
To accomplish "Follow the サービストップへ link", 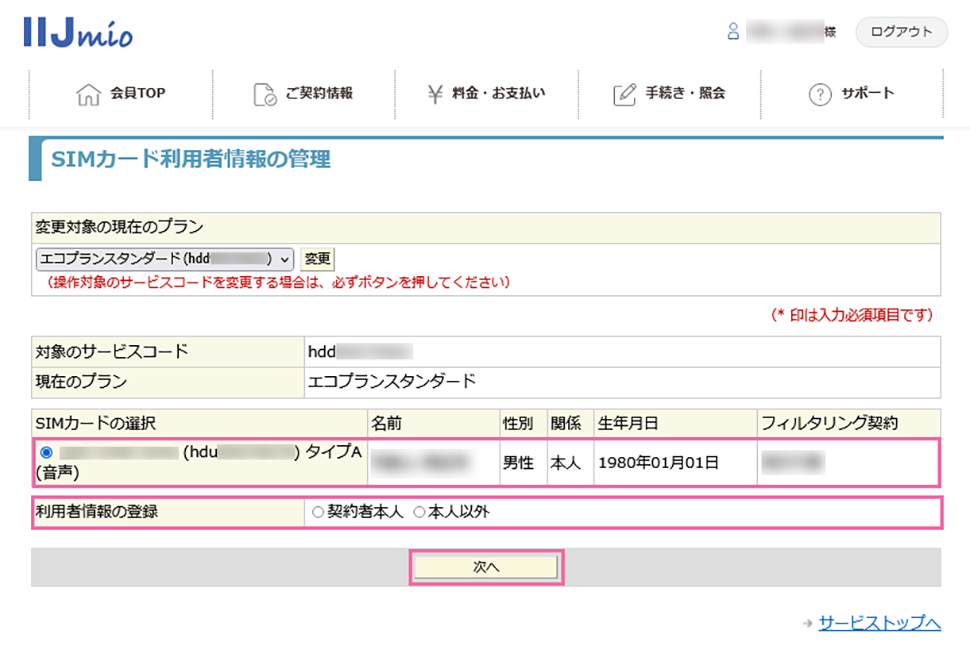I will point(879,623).
